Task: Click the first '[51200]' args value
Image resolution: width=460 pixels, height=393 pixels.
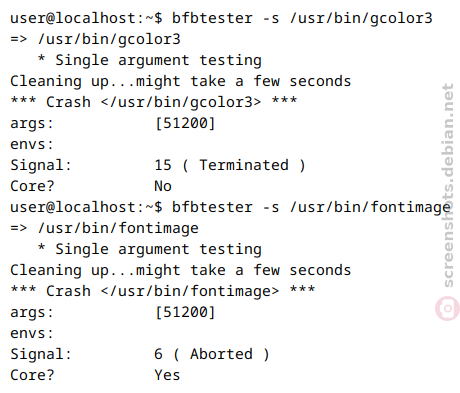Action: (x=185, y=123)
